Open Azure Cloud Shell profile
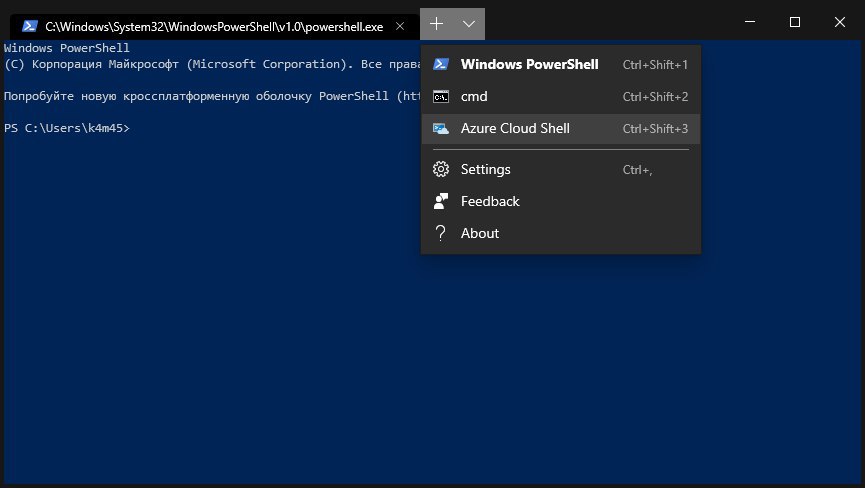This screenshot has width=865, height=488. pos(561,128)
